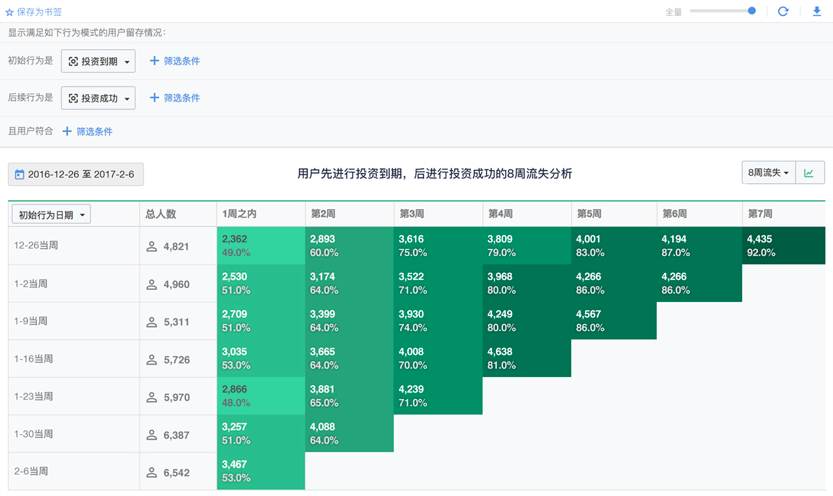The image size is (833, 496).
Task: Open the 初始行为日期 dropdown in table header
Action: click(51, 214)
